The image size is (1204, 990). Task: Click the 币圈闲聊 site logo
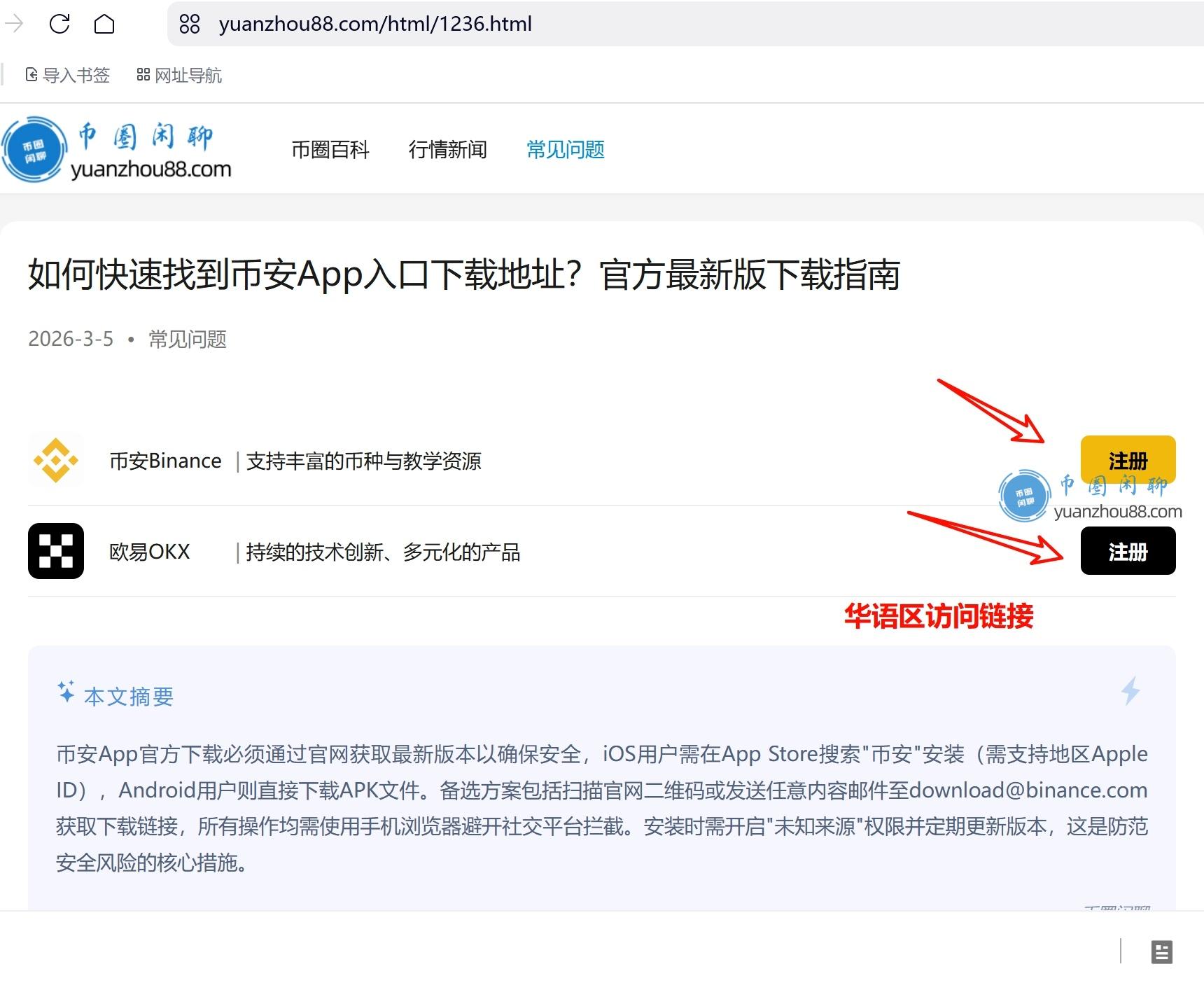pyautogui.click(x=117, y=150)
